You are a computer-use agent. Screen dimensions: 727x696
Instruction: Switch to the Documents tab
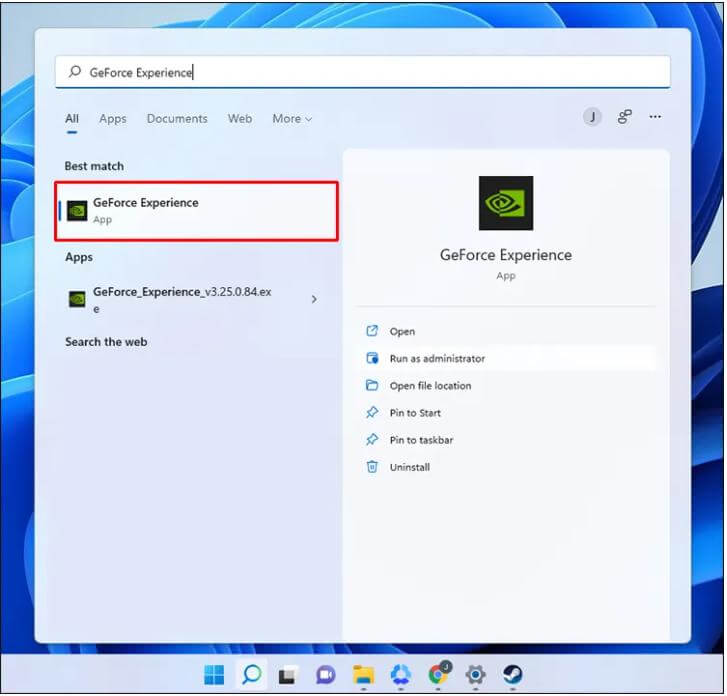(177, 119)
